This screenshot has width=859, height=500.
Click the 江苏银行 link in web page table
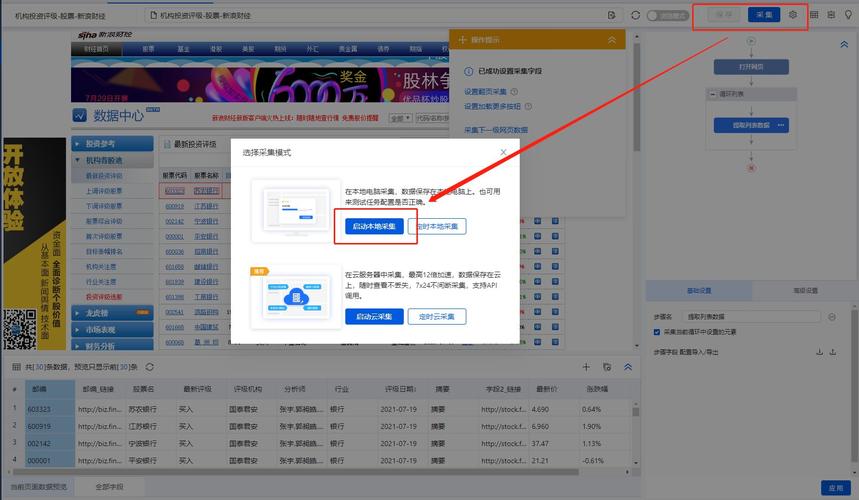point(207,206)
